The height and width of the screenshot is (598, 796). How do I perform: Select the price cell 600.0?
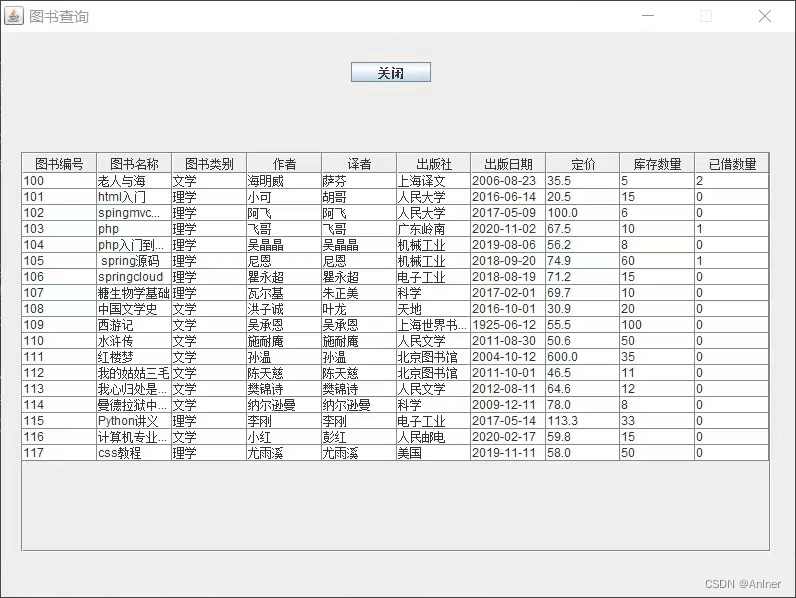(583, 357)
